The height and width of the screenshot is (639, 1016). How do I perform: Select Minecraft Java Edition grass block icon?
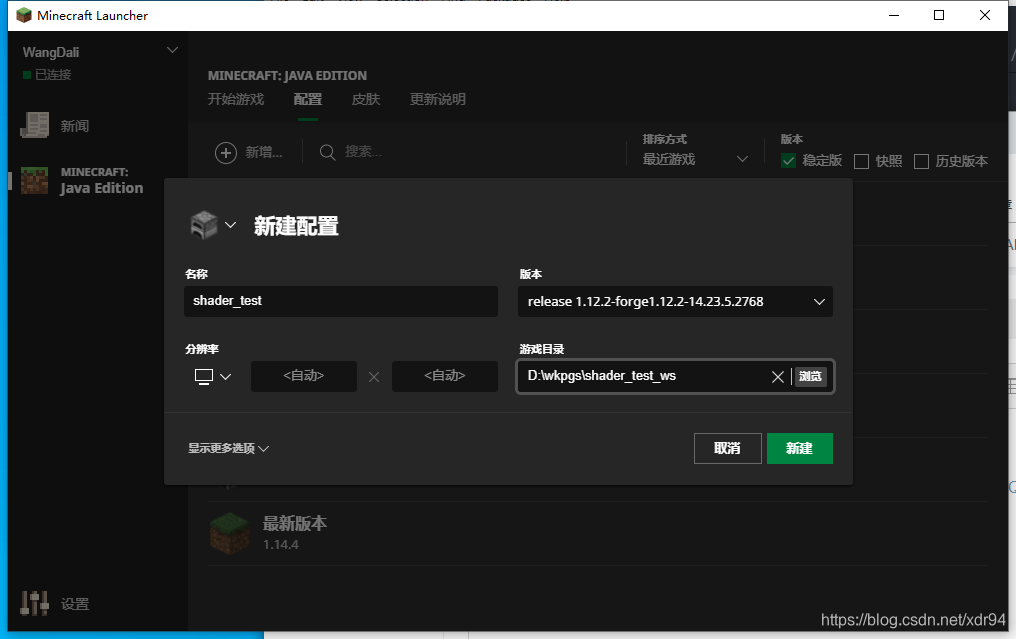pyautogui.click(x=34, y=181)
